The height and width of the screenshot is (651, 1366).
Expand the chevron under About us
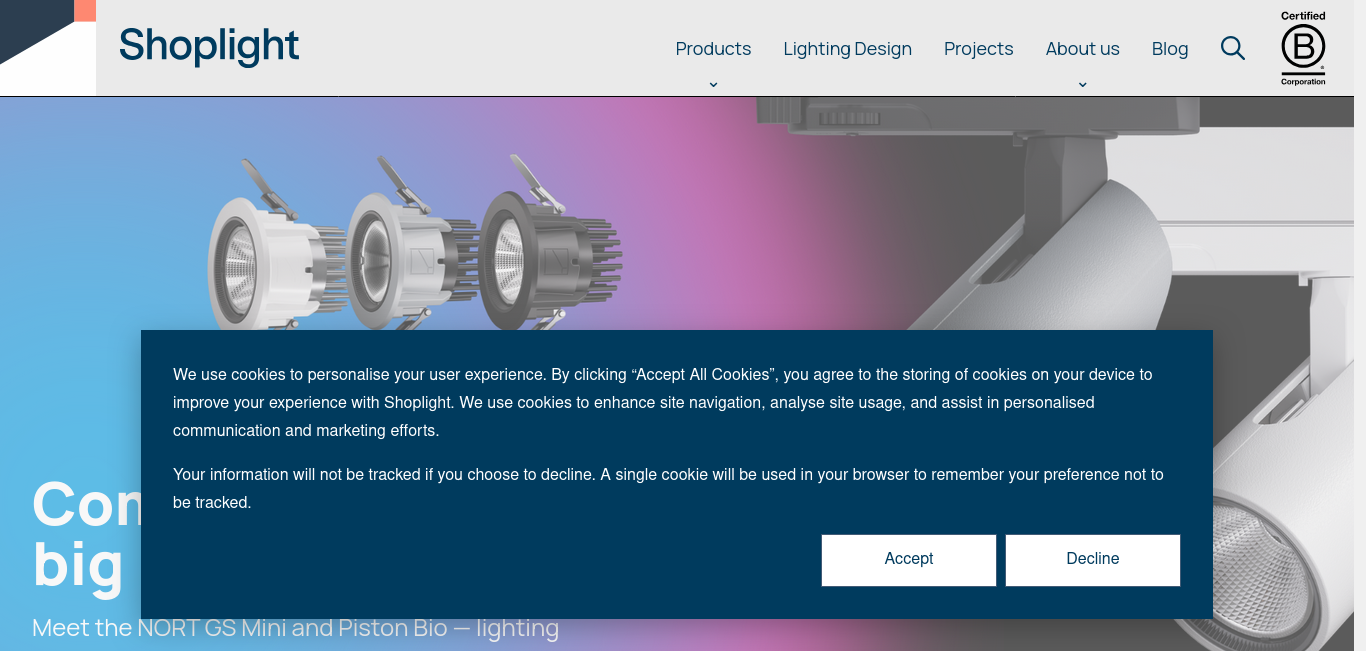click(1082, 84)
